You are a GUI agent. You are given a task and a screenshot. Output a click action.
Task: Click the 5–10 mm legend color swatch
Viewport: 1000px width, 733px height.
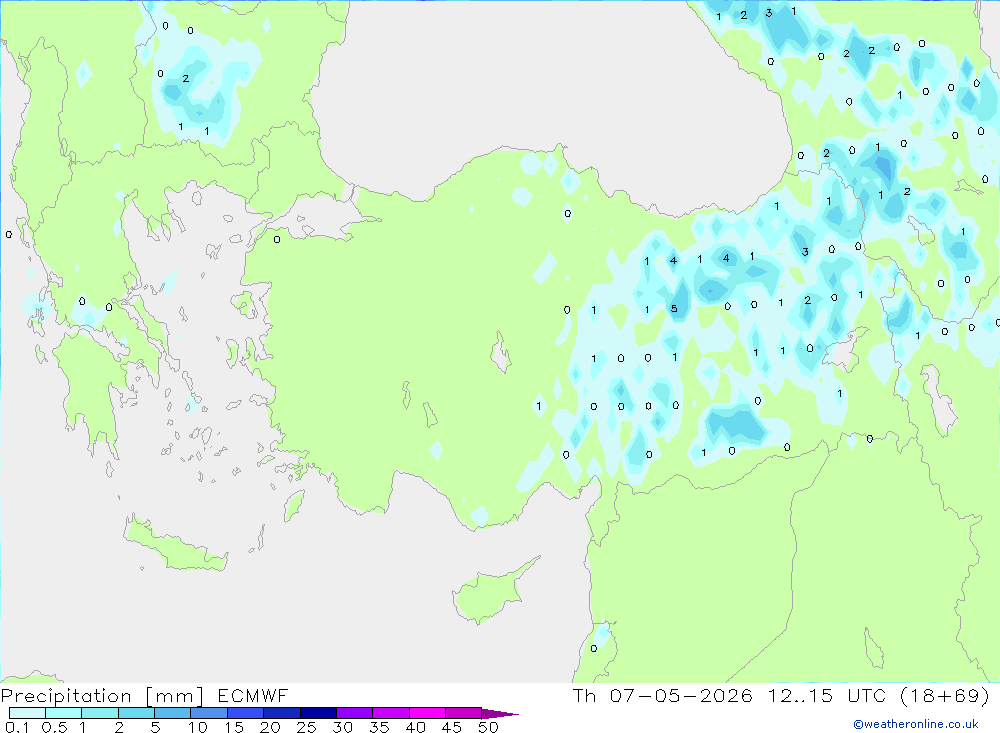click(173, 713)
